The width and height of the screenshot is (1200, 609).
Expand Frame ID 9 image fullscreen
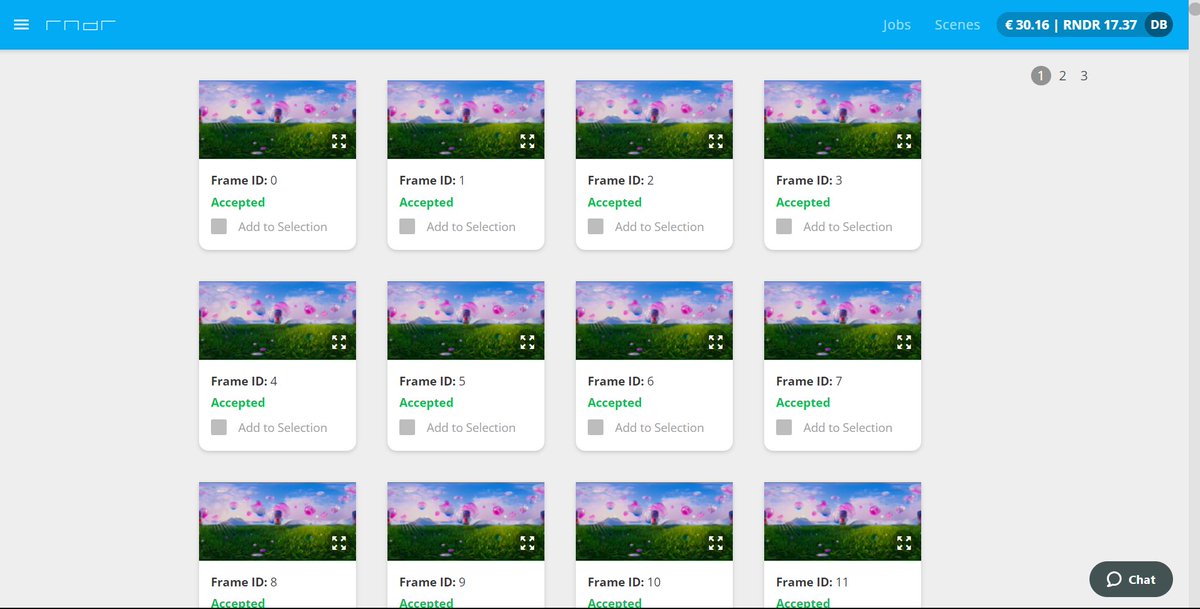pyautogui.click(x=527, y=543)
